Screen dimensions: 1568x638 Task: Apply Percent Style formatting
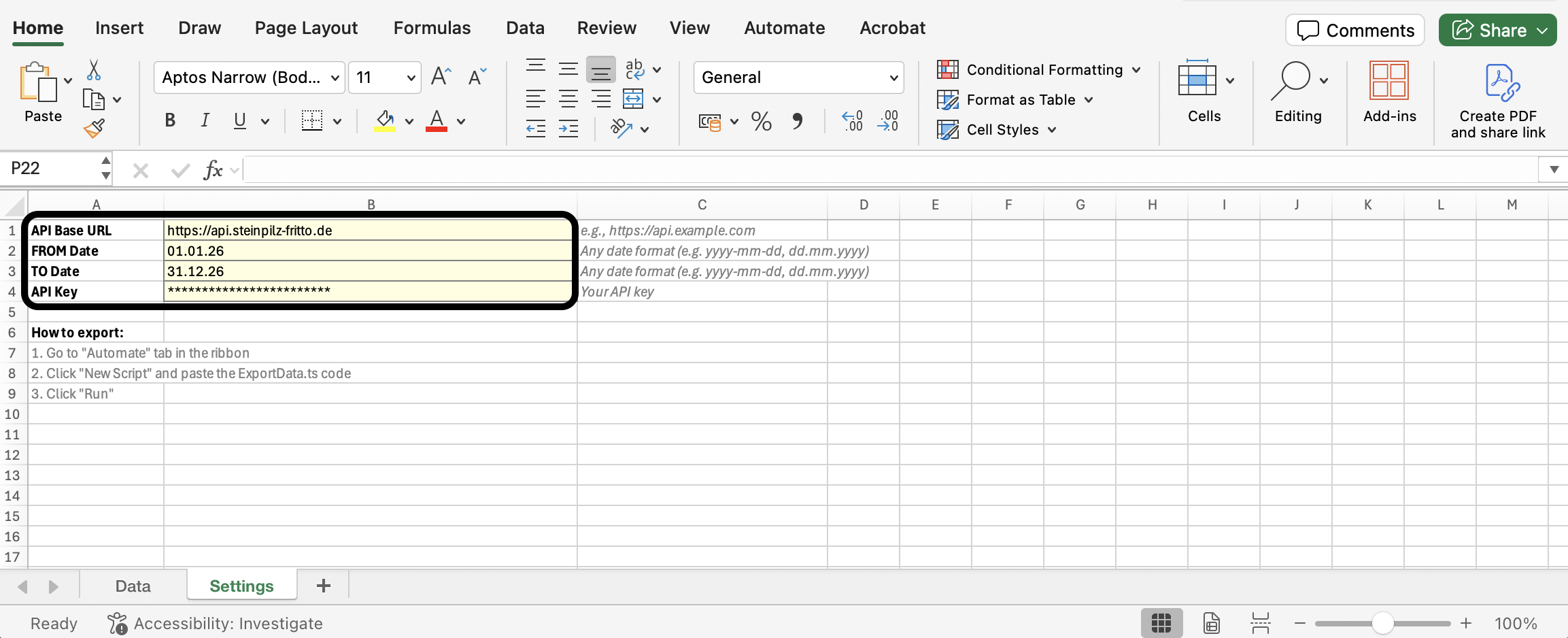point(761,122)
